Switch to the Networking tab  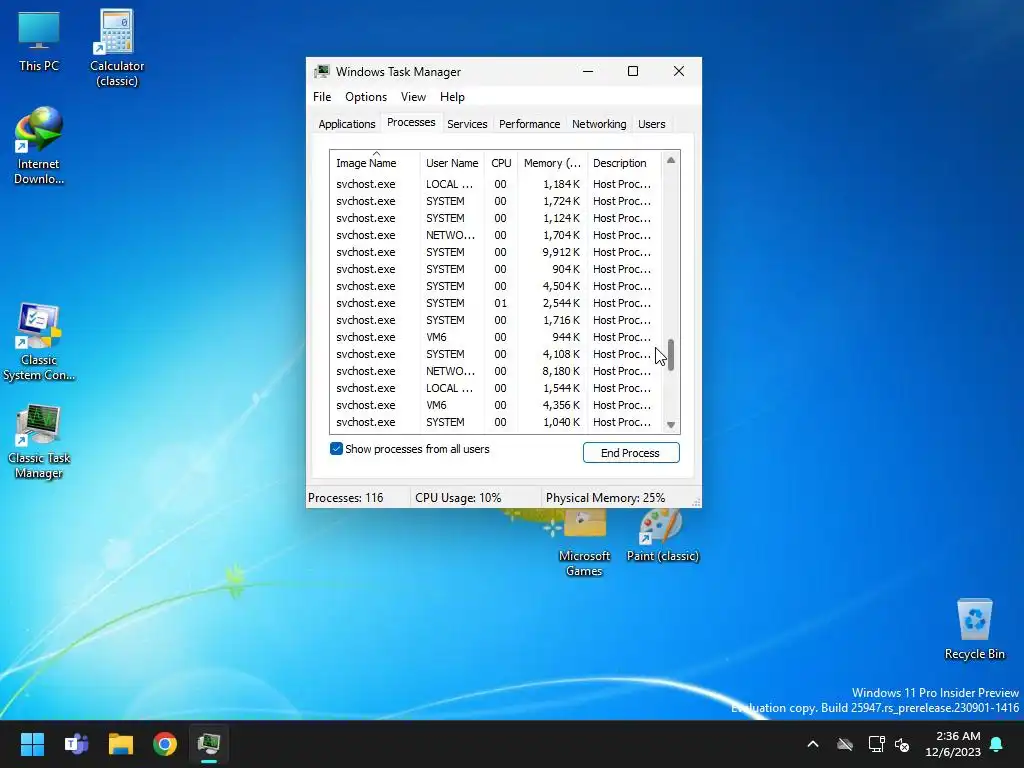click(599, 124)
